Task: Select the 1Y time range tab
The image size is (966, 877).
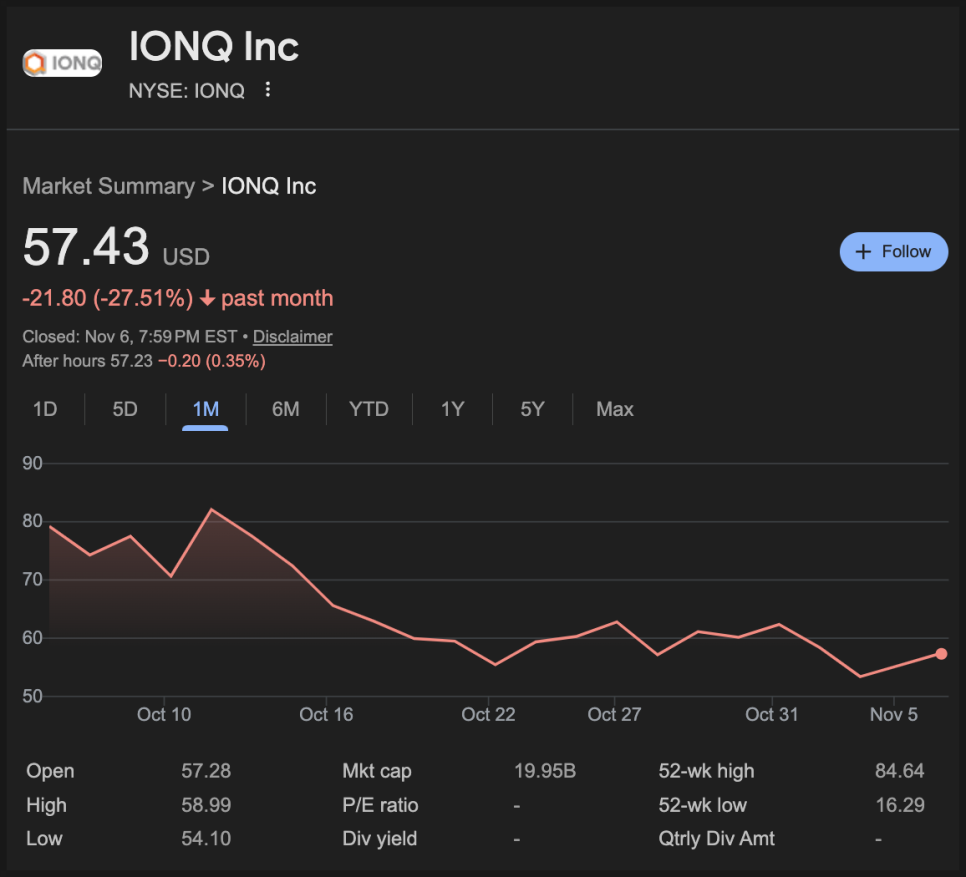Action: (x=452, y=409)
